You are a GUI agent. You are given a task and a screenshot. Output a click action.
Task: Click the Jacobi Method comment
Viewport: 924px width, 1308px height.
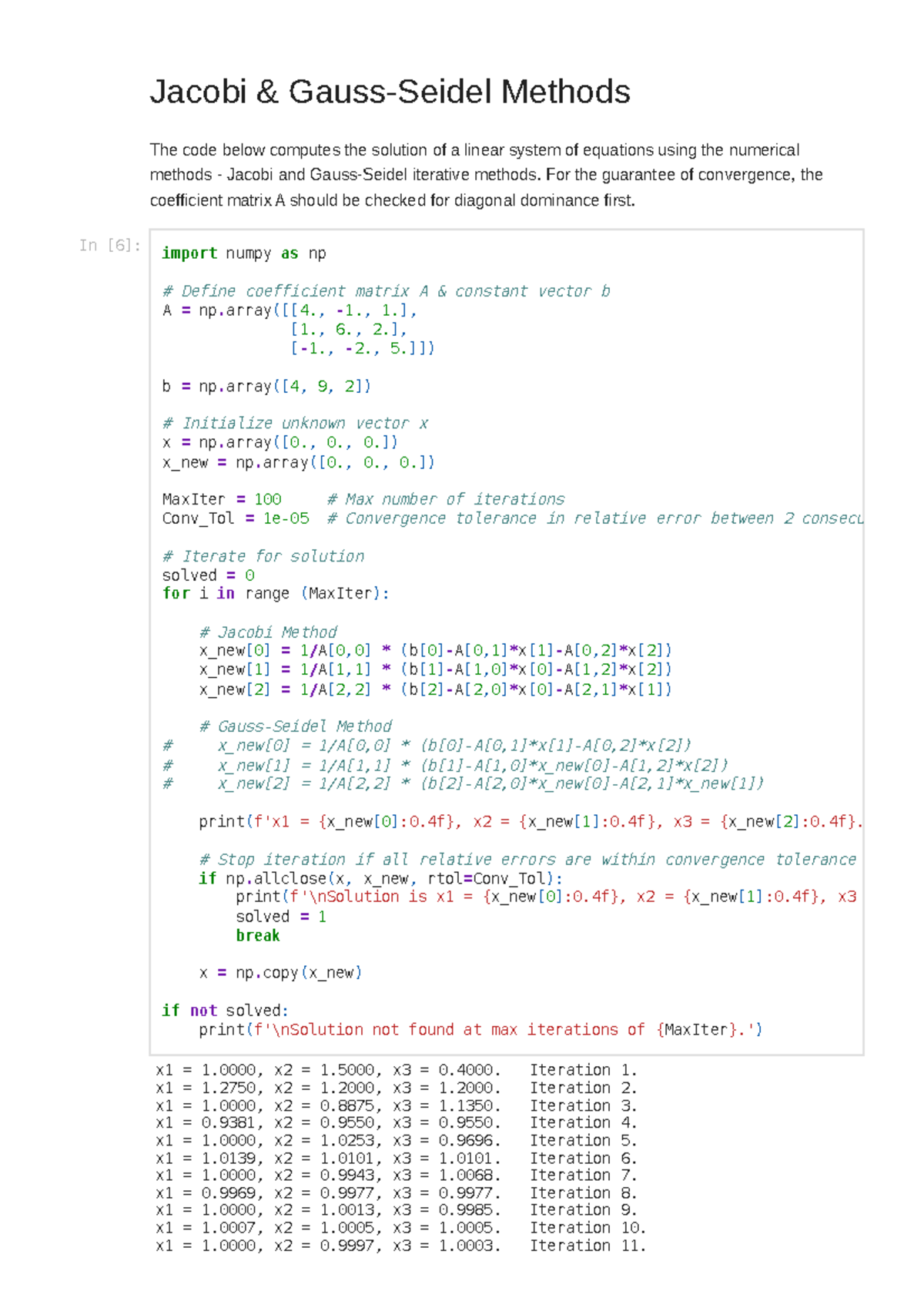pyautogui.click(x=268, y=632)
